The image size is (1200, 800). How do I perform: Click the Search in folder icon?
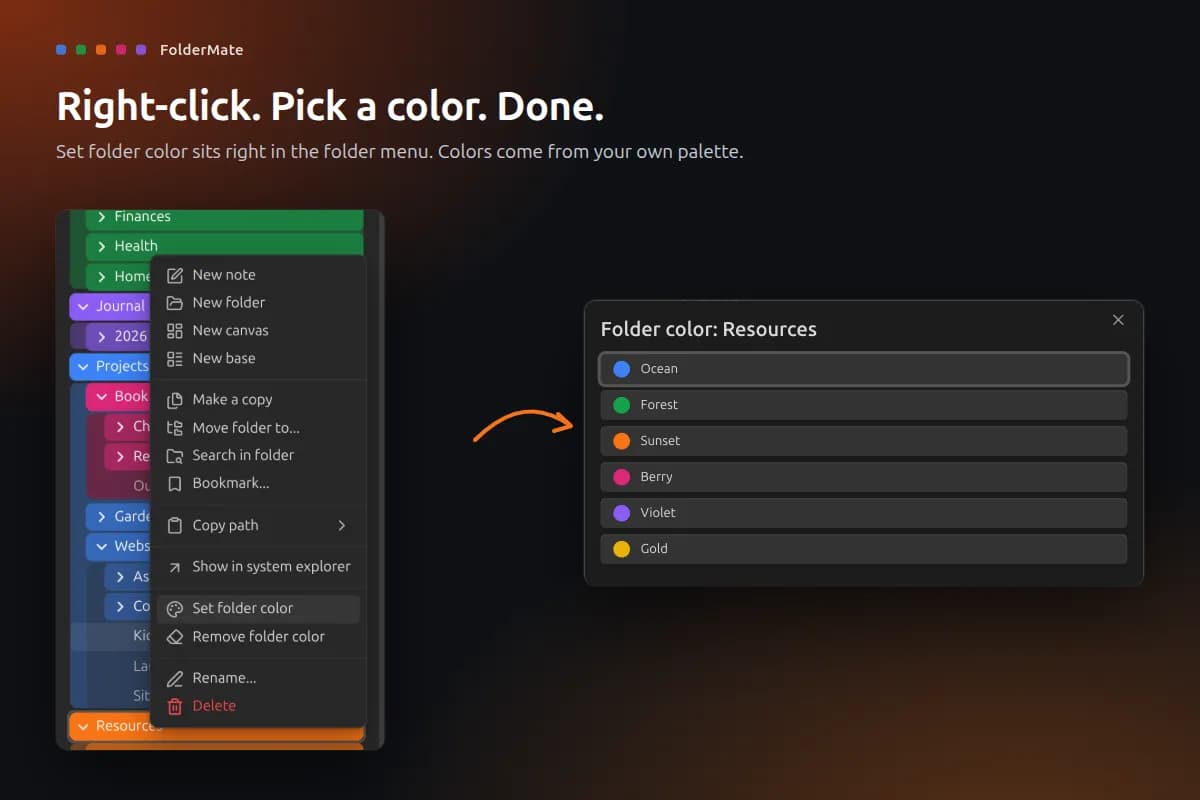175,456
